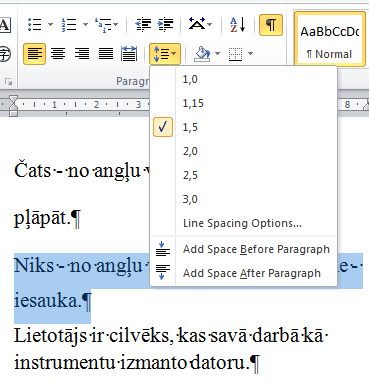
Task: Open the Shading color dropdown arrow
Action: 218,54
